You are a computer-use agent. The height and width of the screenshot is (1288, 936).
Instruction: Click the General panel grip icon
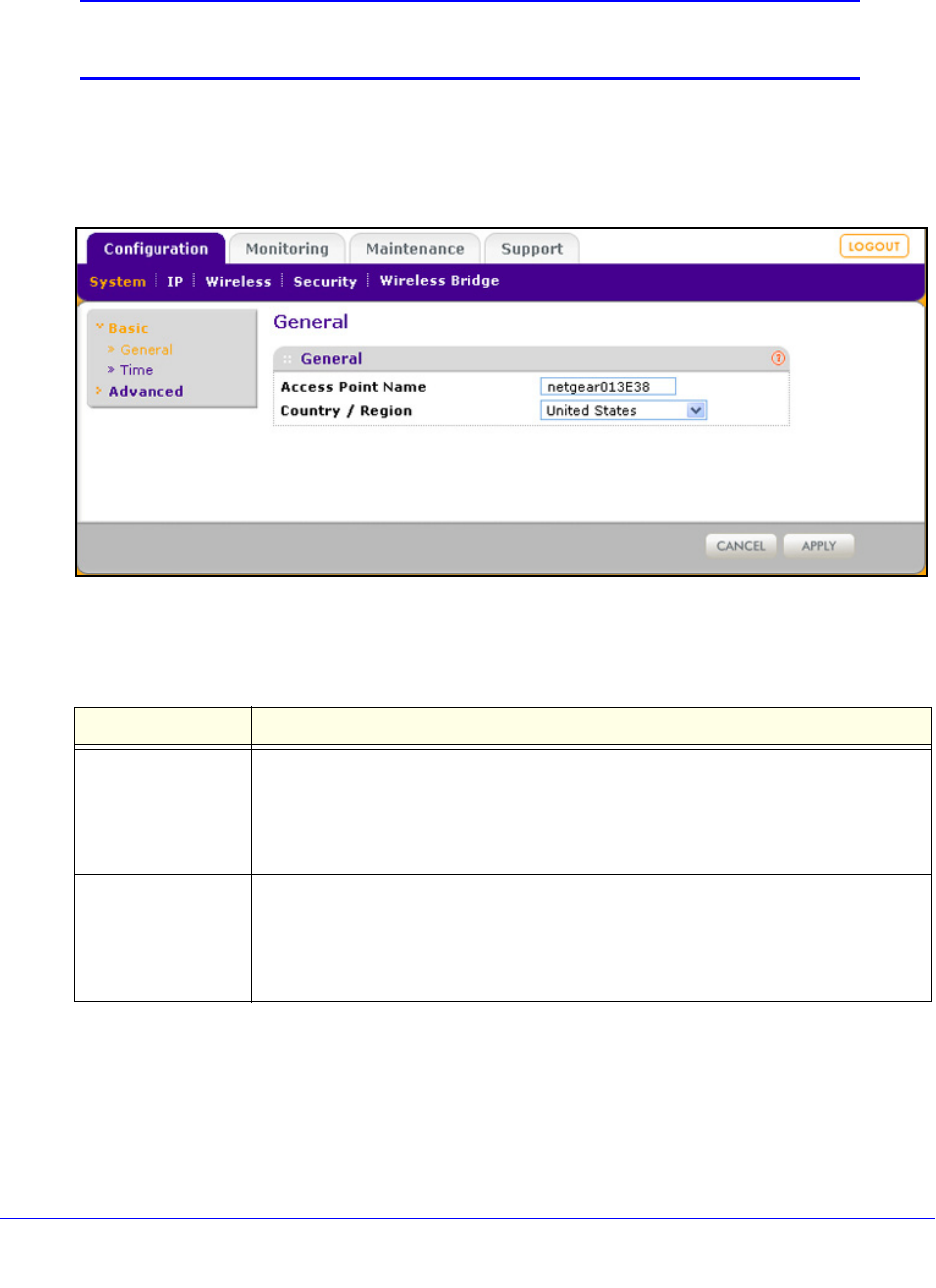click(287, 359)
